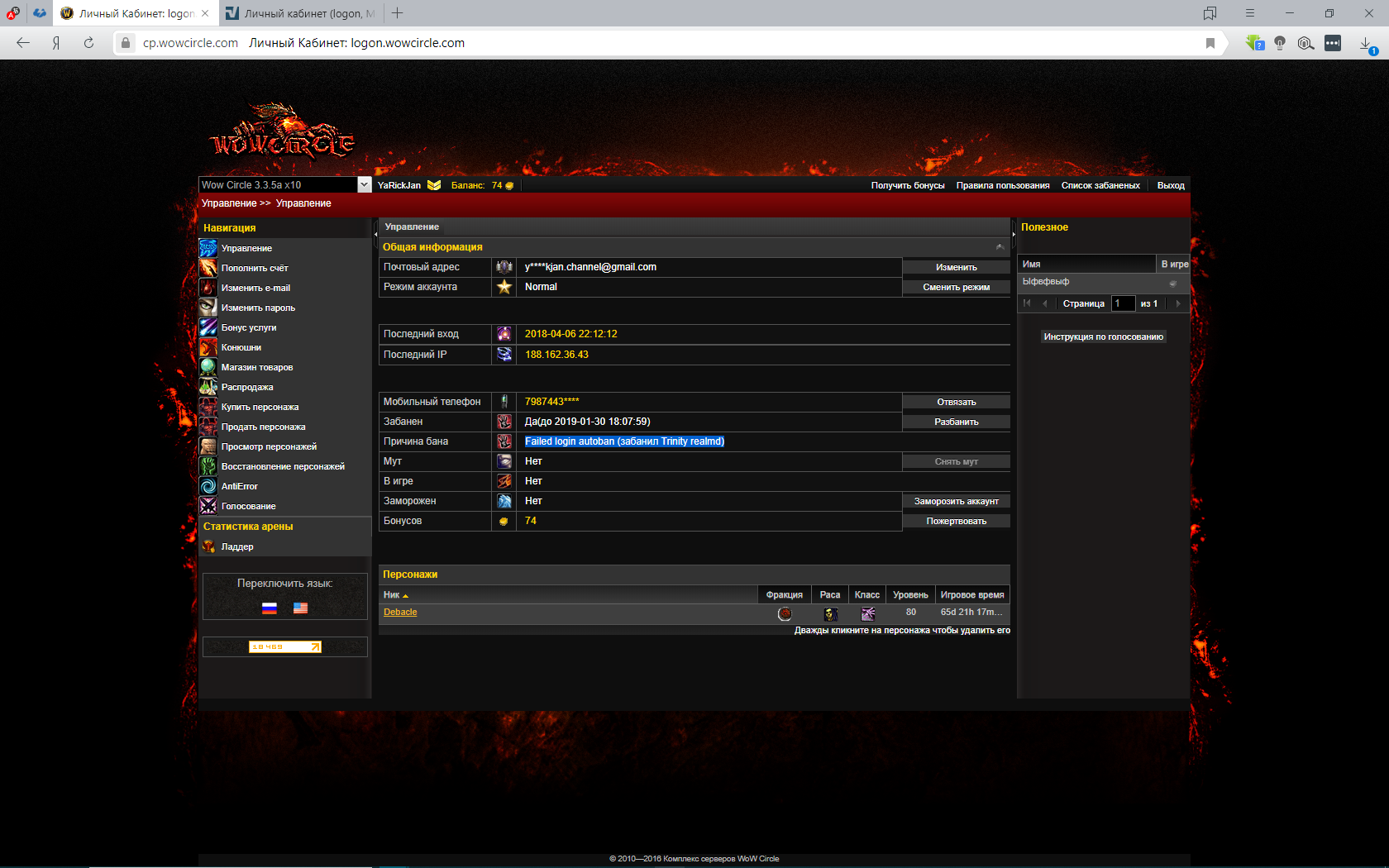Screen dimensions: 1389x868
Task: Click the Управление navigation icon
Action: [x=208, y=248]
